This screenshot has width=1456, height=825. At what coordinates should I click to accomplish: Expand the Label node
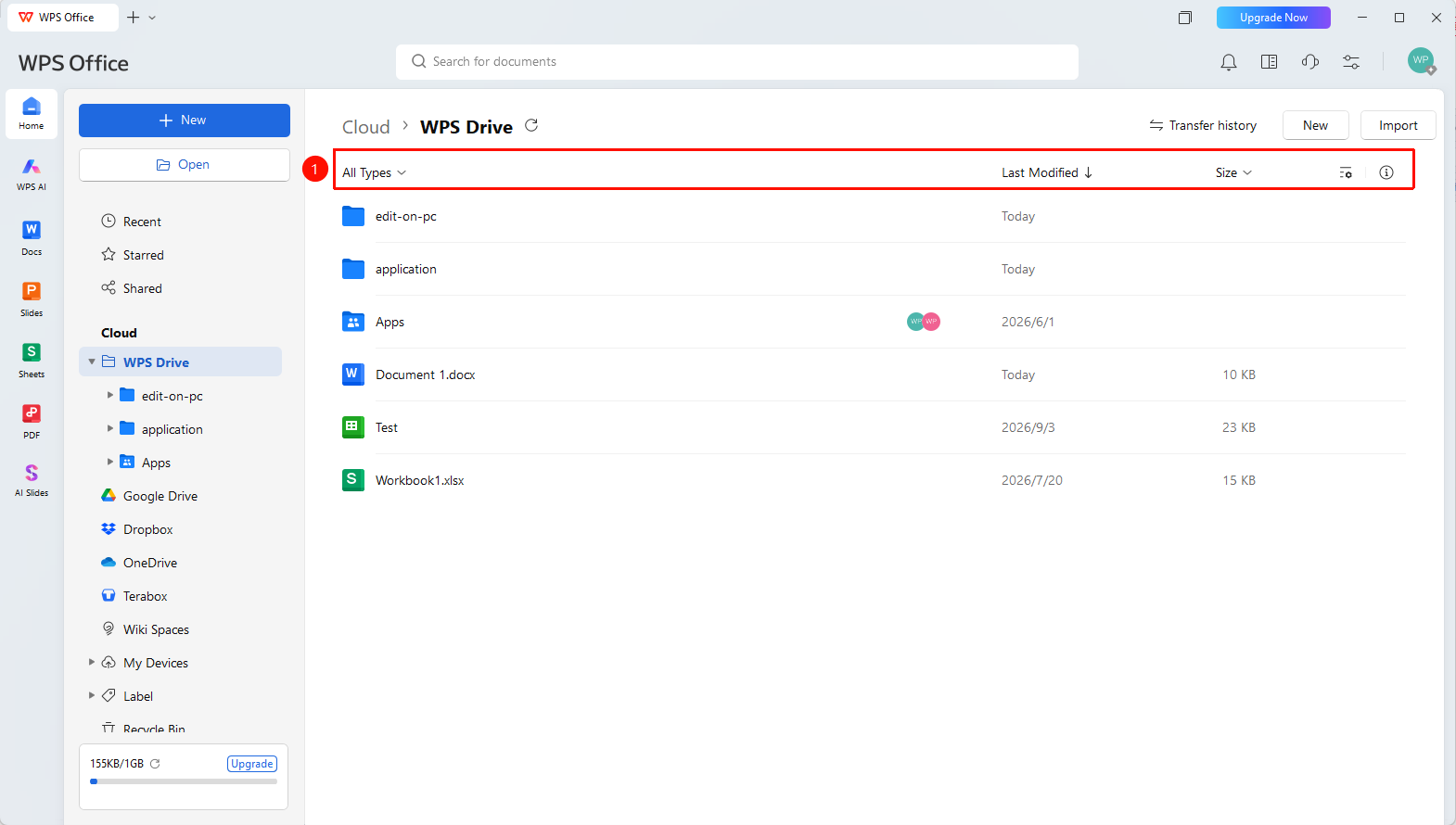tap(92, 695)
